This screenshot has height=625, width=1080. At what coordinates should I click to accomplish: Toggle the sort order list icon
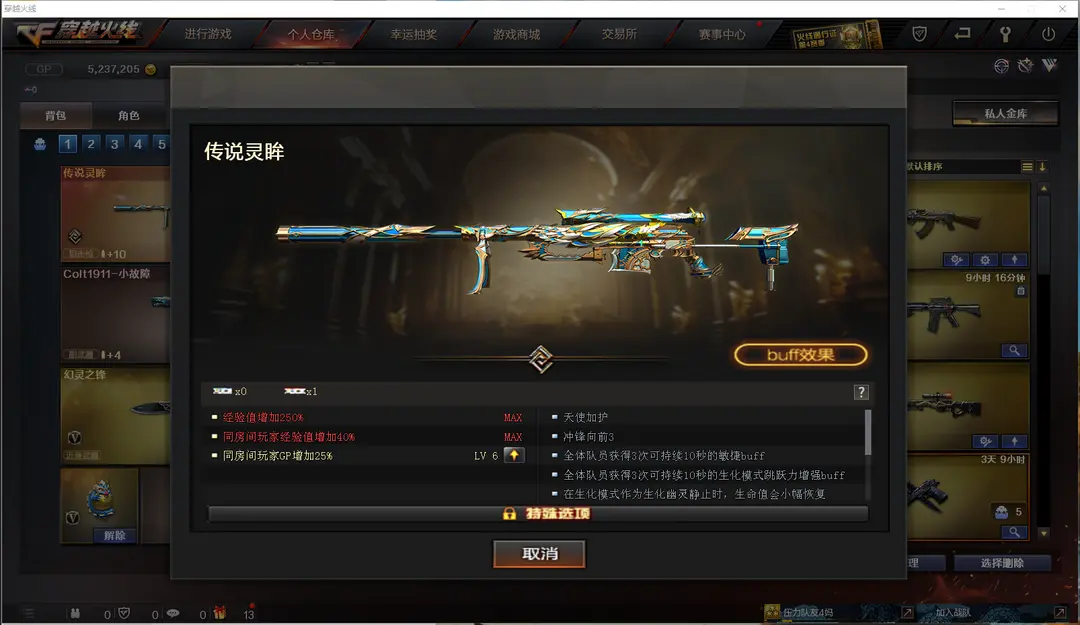point(1027,167)
